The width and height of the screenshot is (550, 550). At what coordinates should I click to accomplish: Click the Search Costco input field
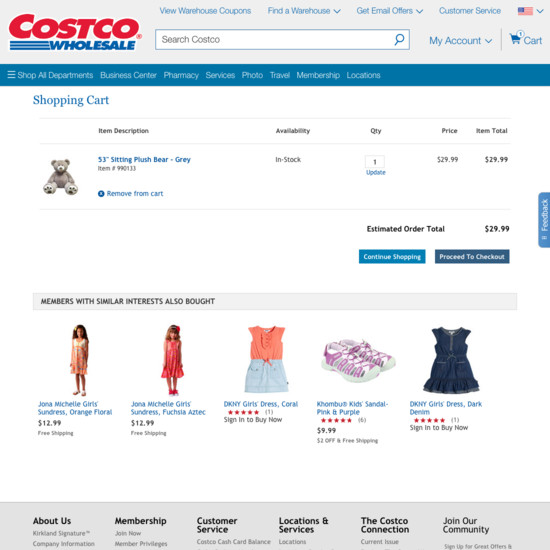275,39
